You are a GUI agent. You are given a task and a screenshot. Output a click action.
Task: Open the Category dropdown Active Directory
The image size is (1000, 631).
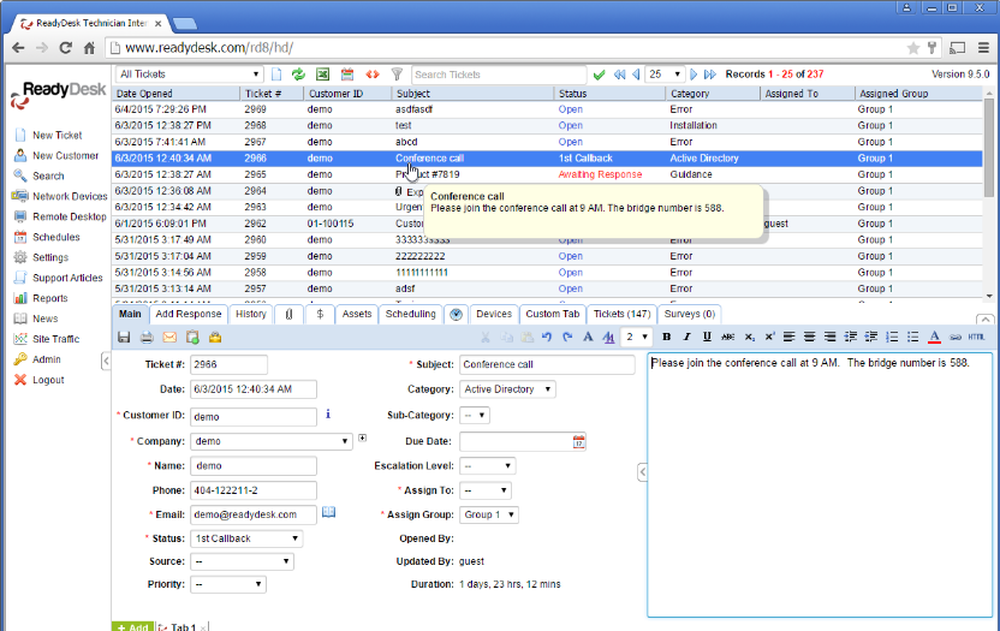(x=508, y=389)
